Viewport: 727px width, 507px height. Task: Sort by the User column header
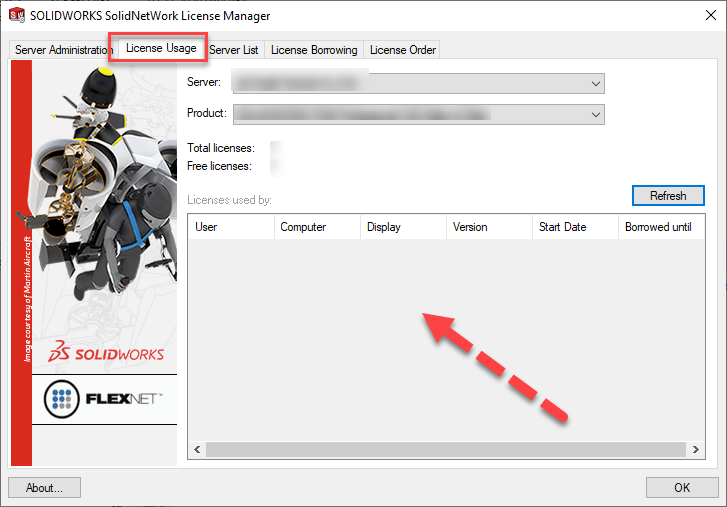pyautogui.click(x=231, y=227)
